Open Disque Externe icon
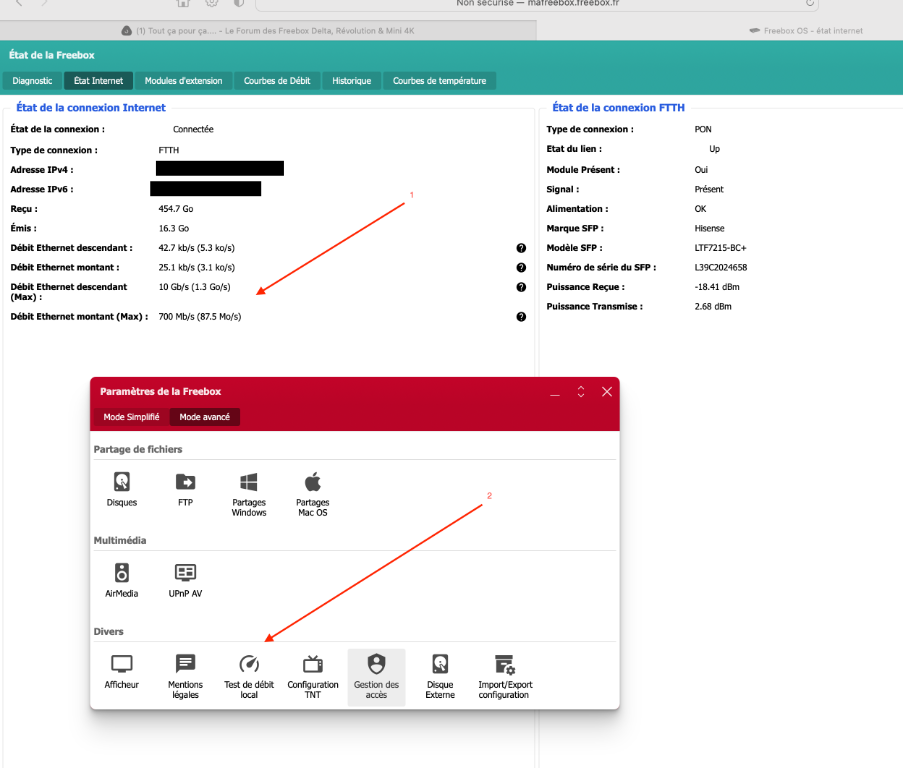The image size is (903, 768). coord(440,676)
